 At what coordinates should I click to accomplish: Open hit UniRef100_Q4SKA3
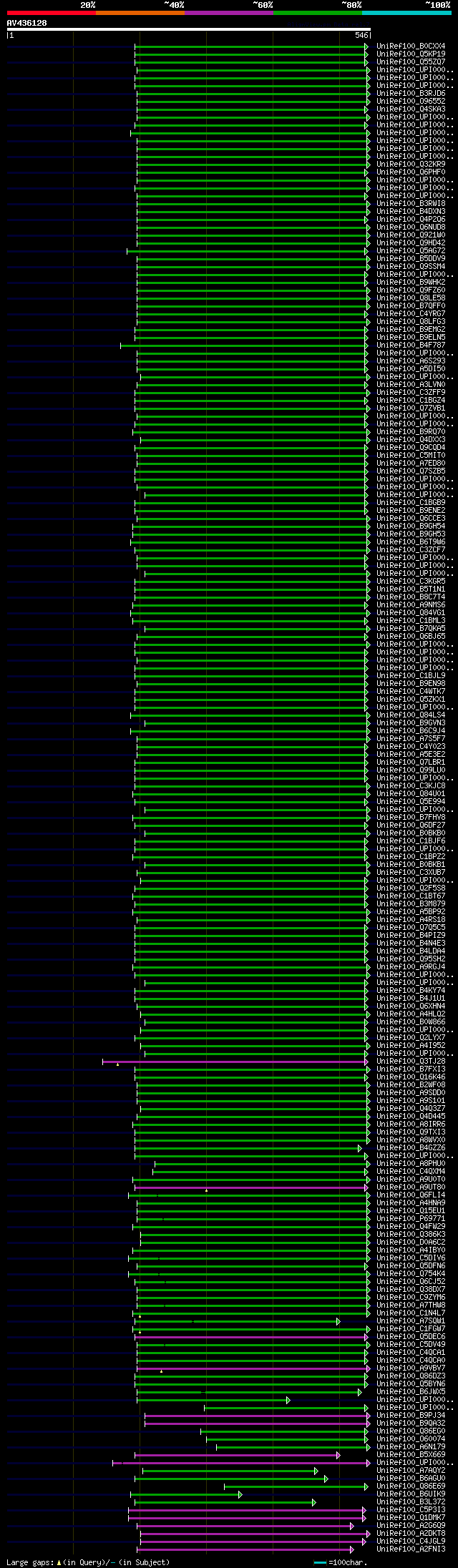(411, 109)
